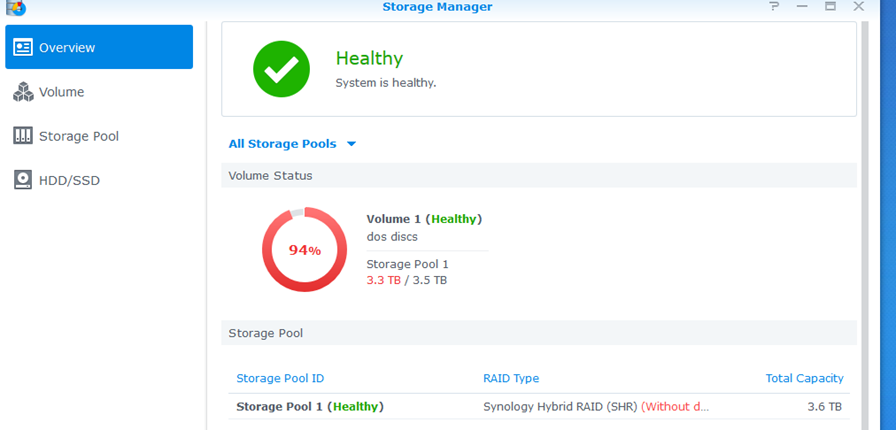Image resolution: width=896 pixels, height=430 pixels.
Task: Click the red 'Without d...' warning text
Action: click(x=675, y=407)
